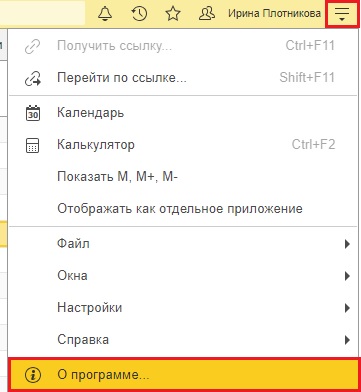Expand the Настройки submenu
Image resolution: width=361 pixels, height=392 pixels.
pos(184,308)
